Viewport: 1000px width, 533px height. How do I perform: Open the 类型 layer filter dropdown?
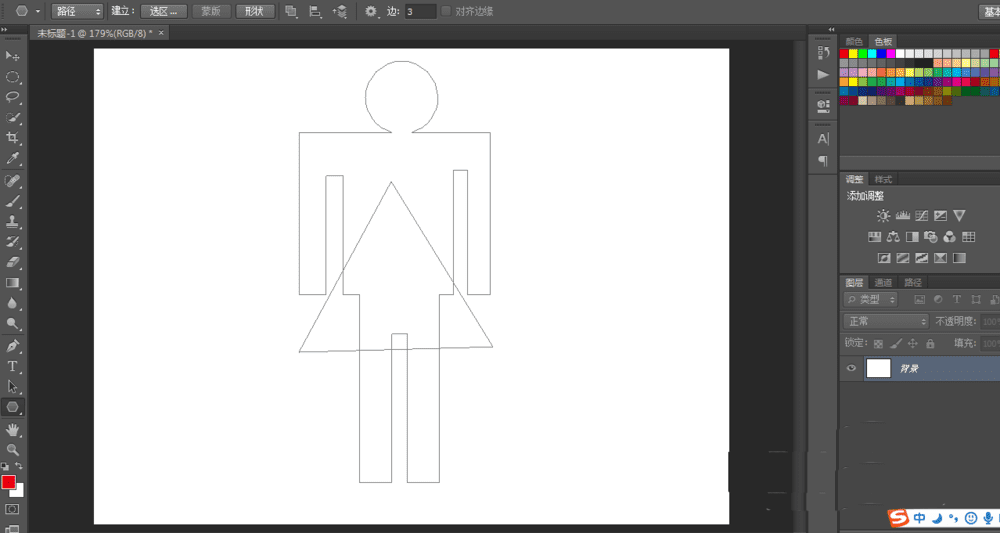pyautogui.click(x=872, y=299)
